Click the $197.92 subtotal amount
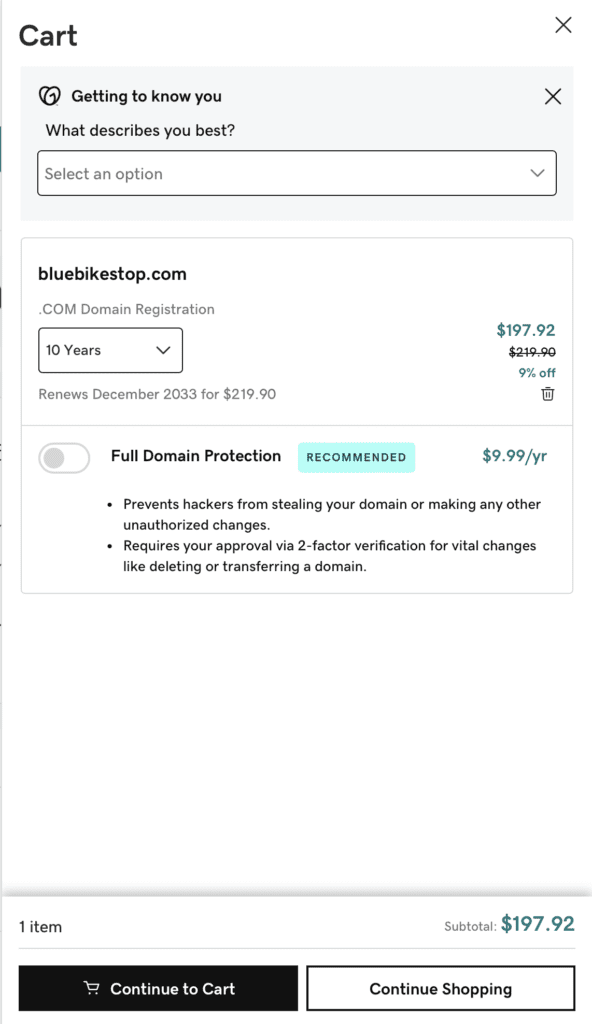This screenshot has height=1024, width=592. coord(538,923)
